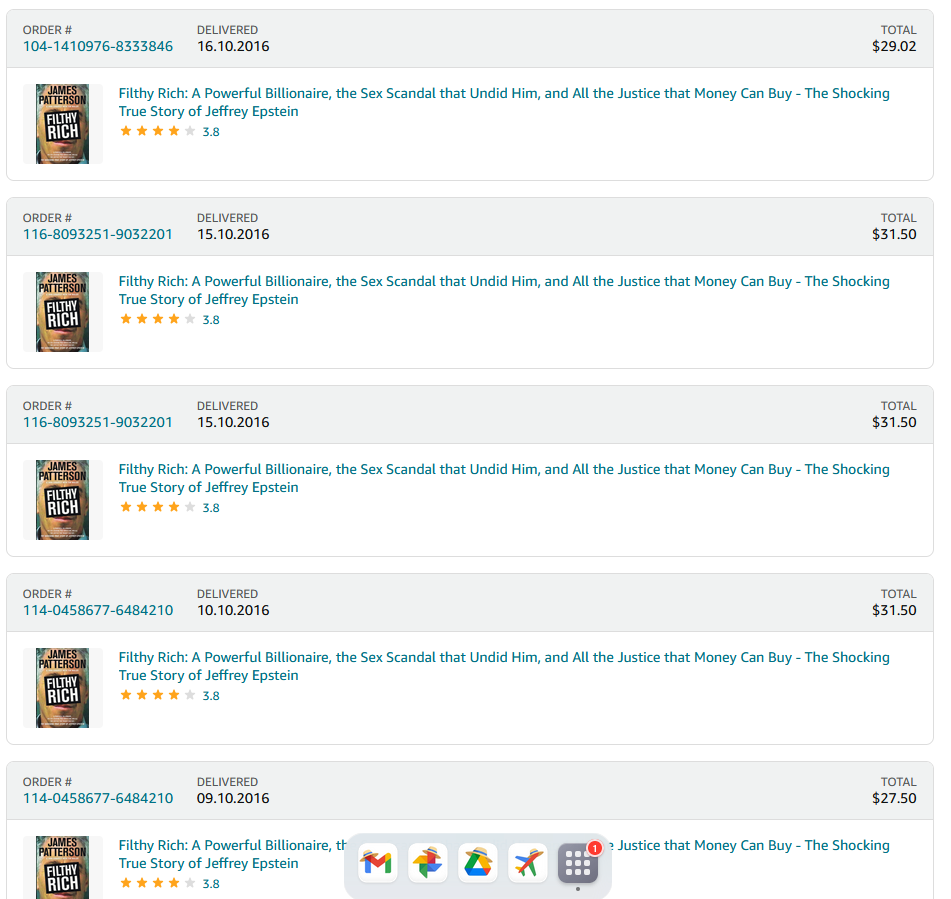Click the book cover in the 16.10.2016 order
Screen dimensions: 951x899
tap(62, 124)
